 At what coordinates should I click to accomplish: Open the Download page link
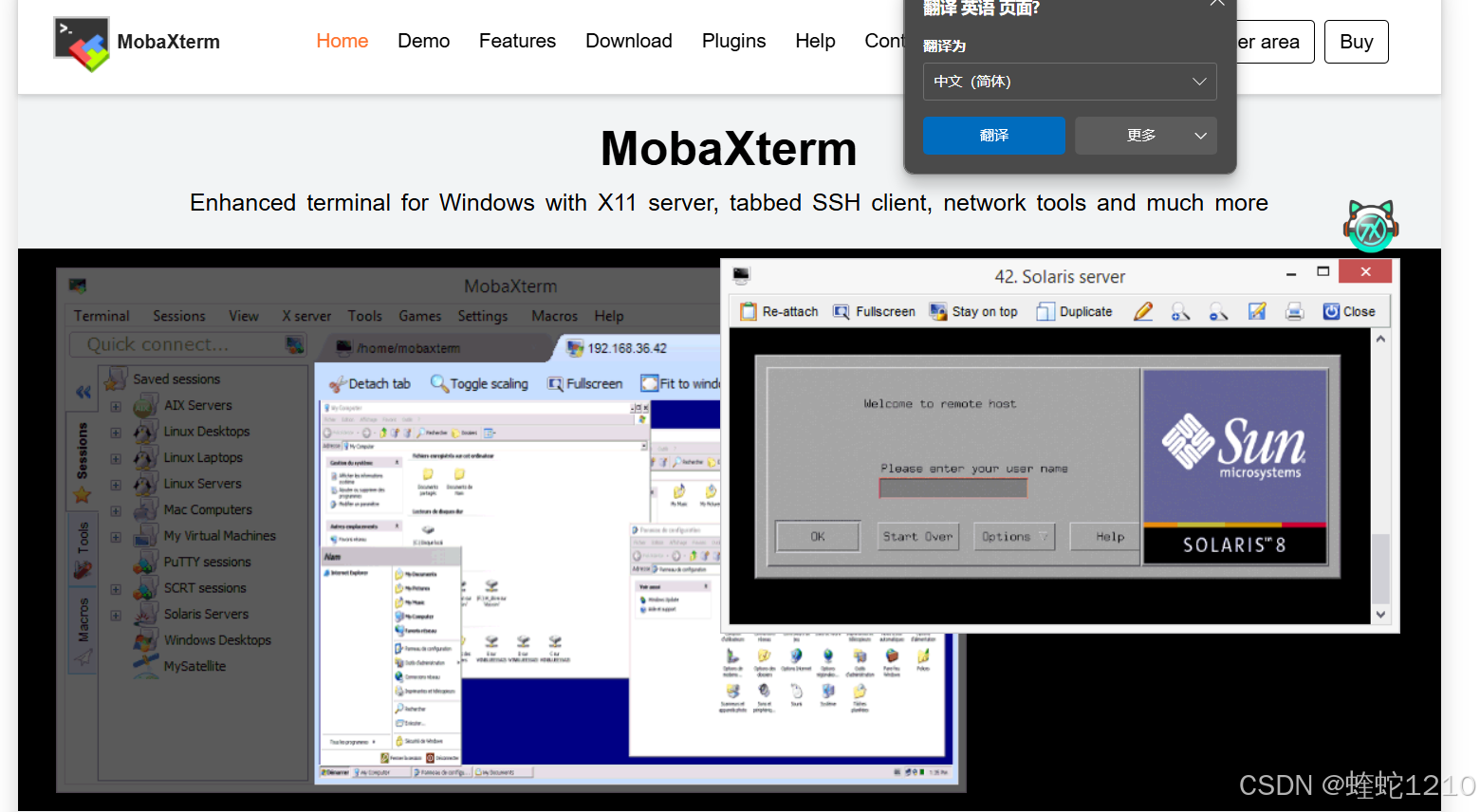[628, 41]
